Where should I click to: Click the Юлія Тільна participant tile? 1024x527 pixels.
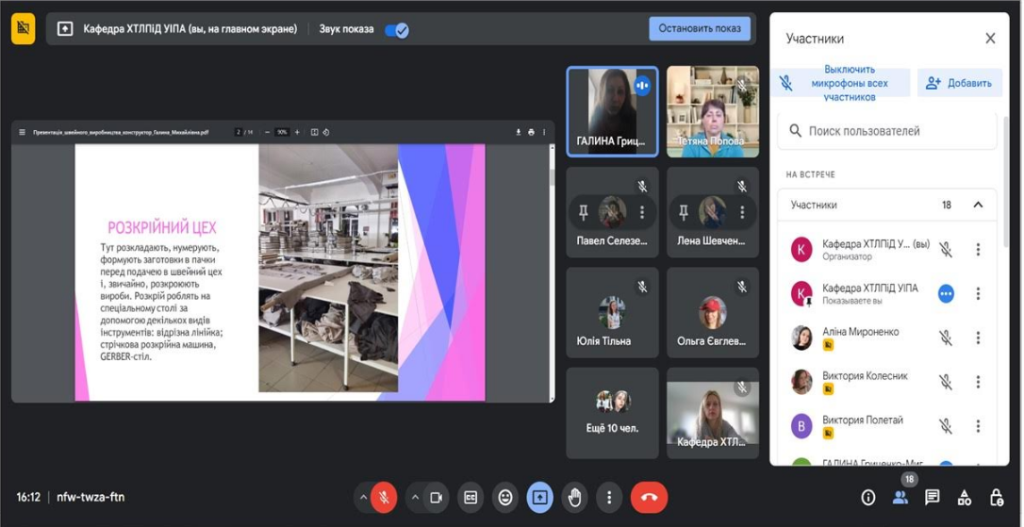coord(612,312)
